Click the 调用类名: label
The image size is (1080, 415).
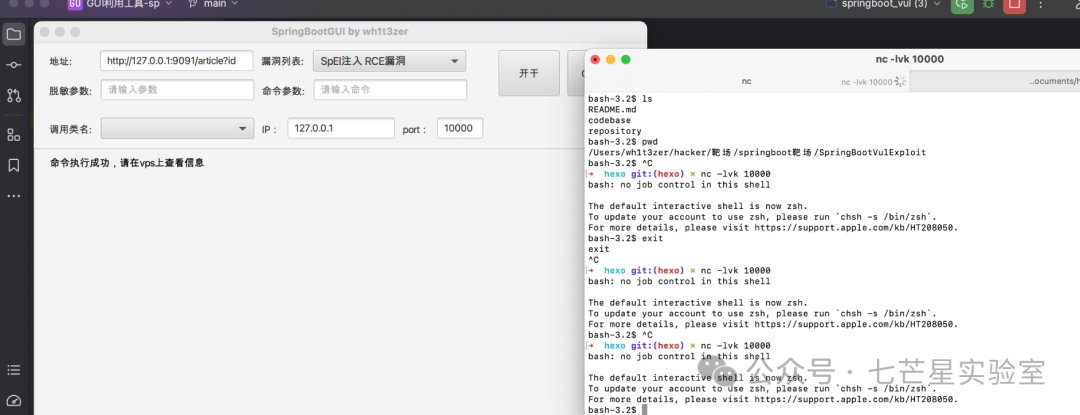70,129
